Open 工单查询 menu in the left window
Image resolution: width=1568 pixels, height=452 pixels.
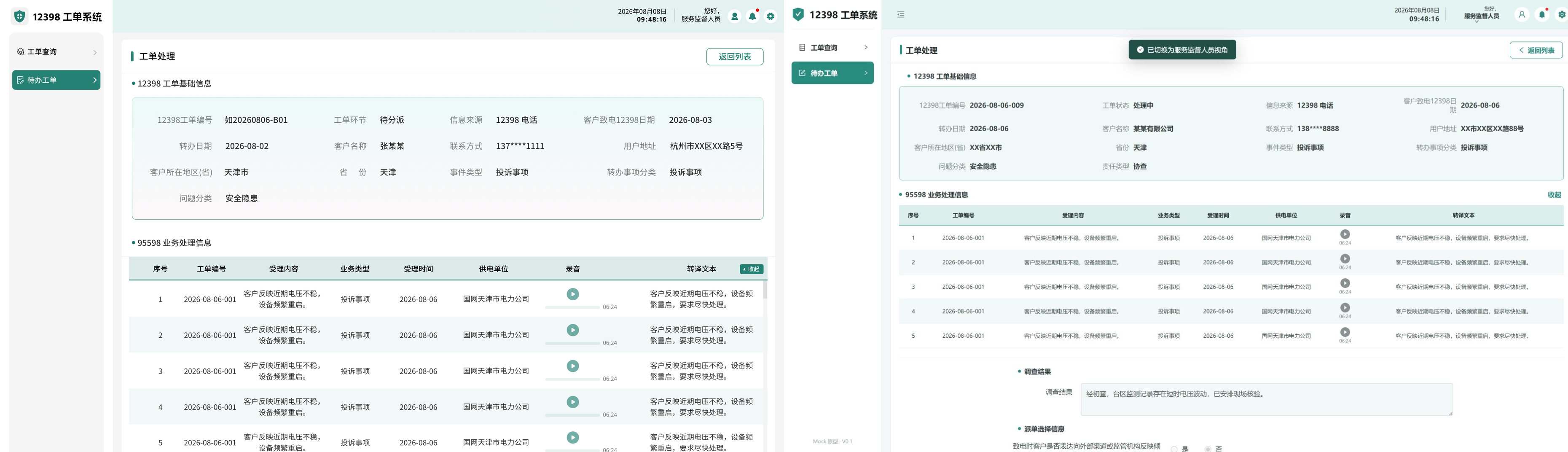pos(56,52)
